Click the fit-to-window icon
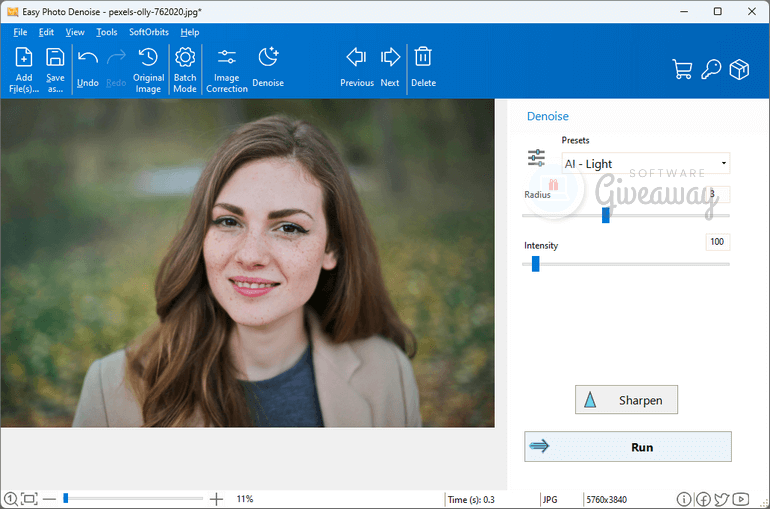The height and width of the screenshot is (509, 770). coord(29,499)
